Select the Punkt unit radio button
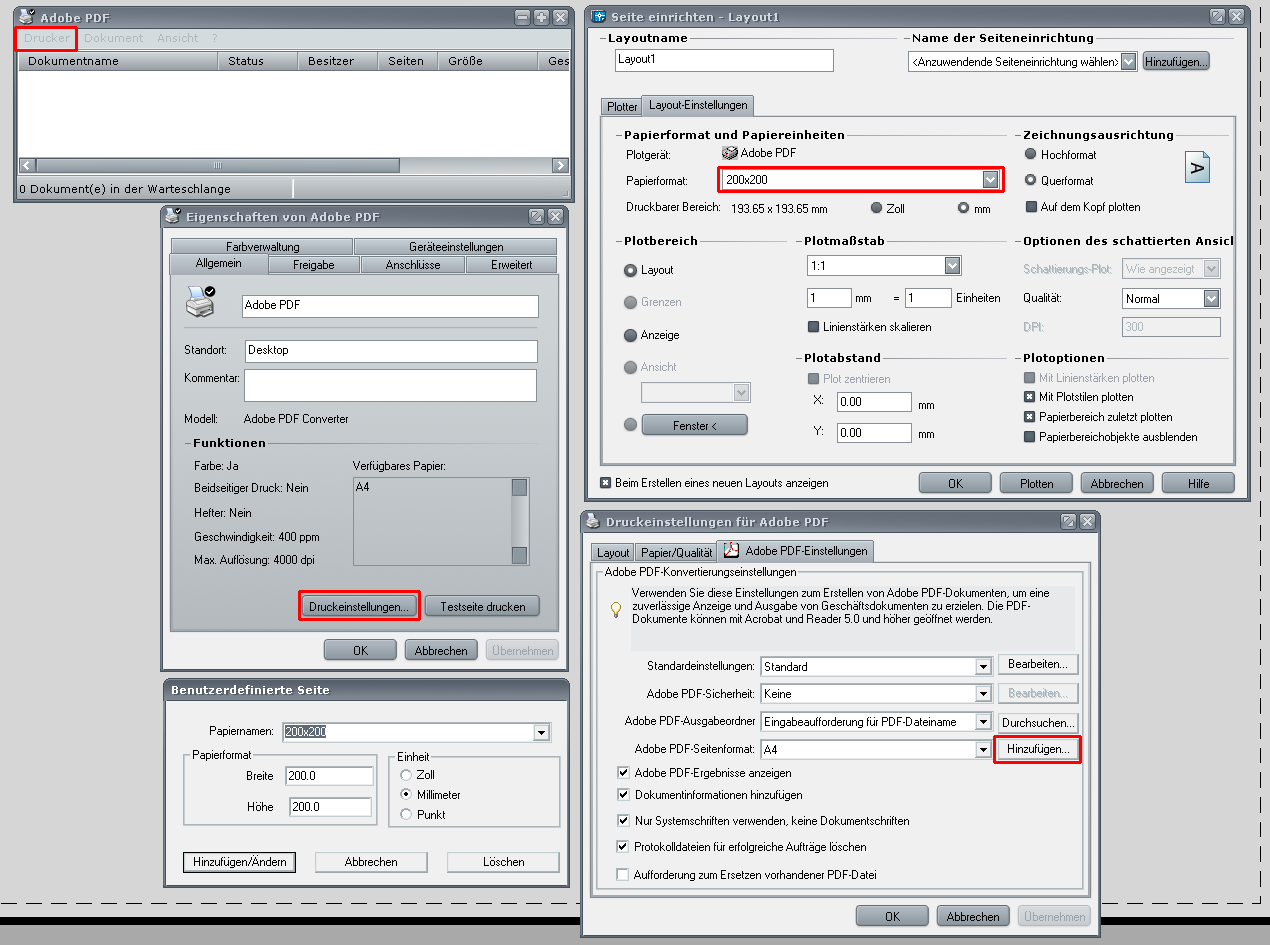Image resolution: width=1270 pixels, height=945 pixels. coord(405,814)
